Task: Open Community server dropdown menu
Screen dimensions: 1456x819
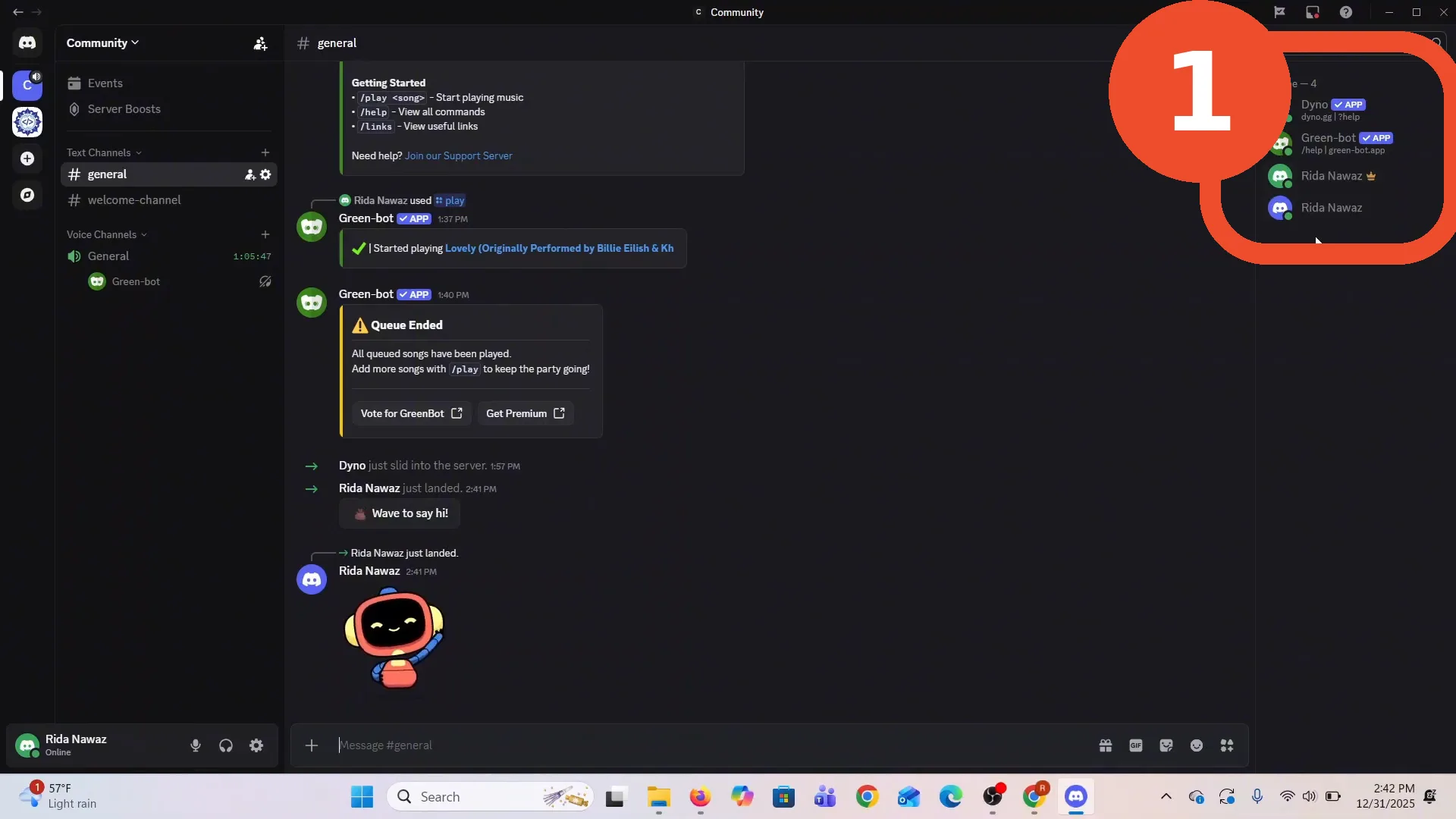Action: 102,43
